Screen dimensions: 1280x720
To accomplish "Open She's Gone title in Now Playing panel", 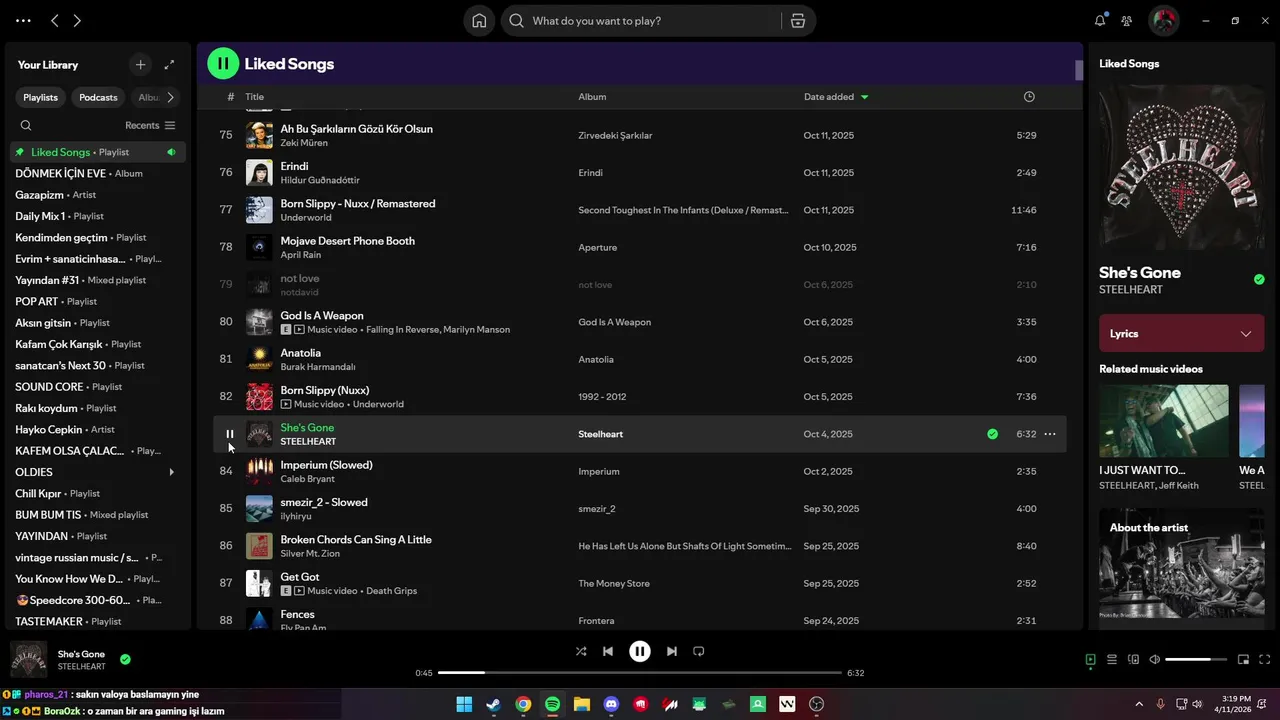I will (1140, 272).
